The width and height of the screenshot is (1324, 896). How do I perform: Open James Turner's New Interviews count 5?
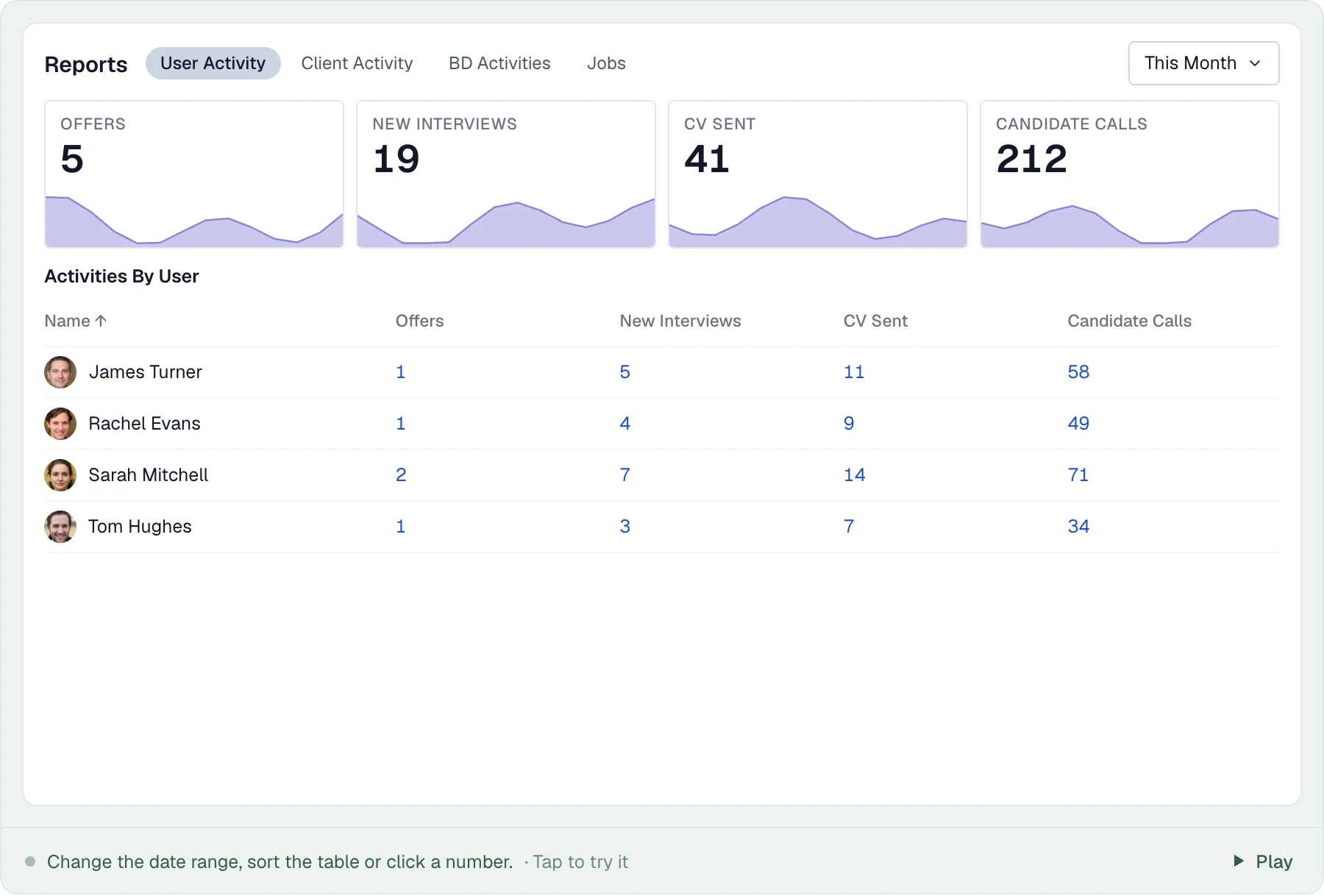pos(624,372)
